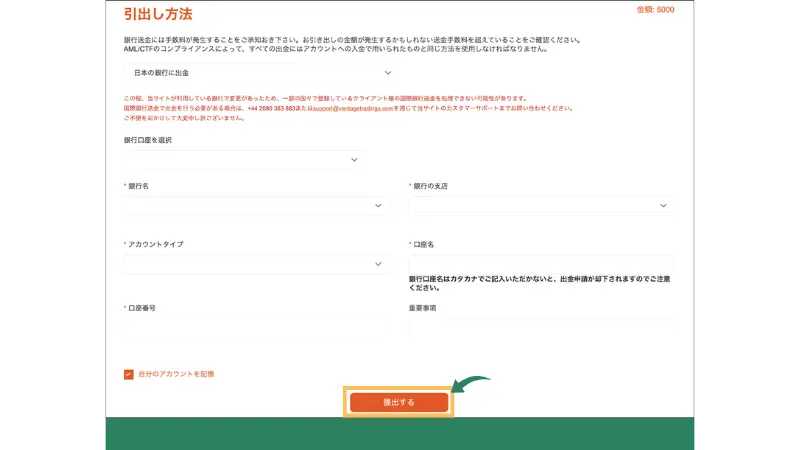
Task: Open the support@vantagetradings.com email link
Action: (x=353, y=109)
